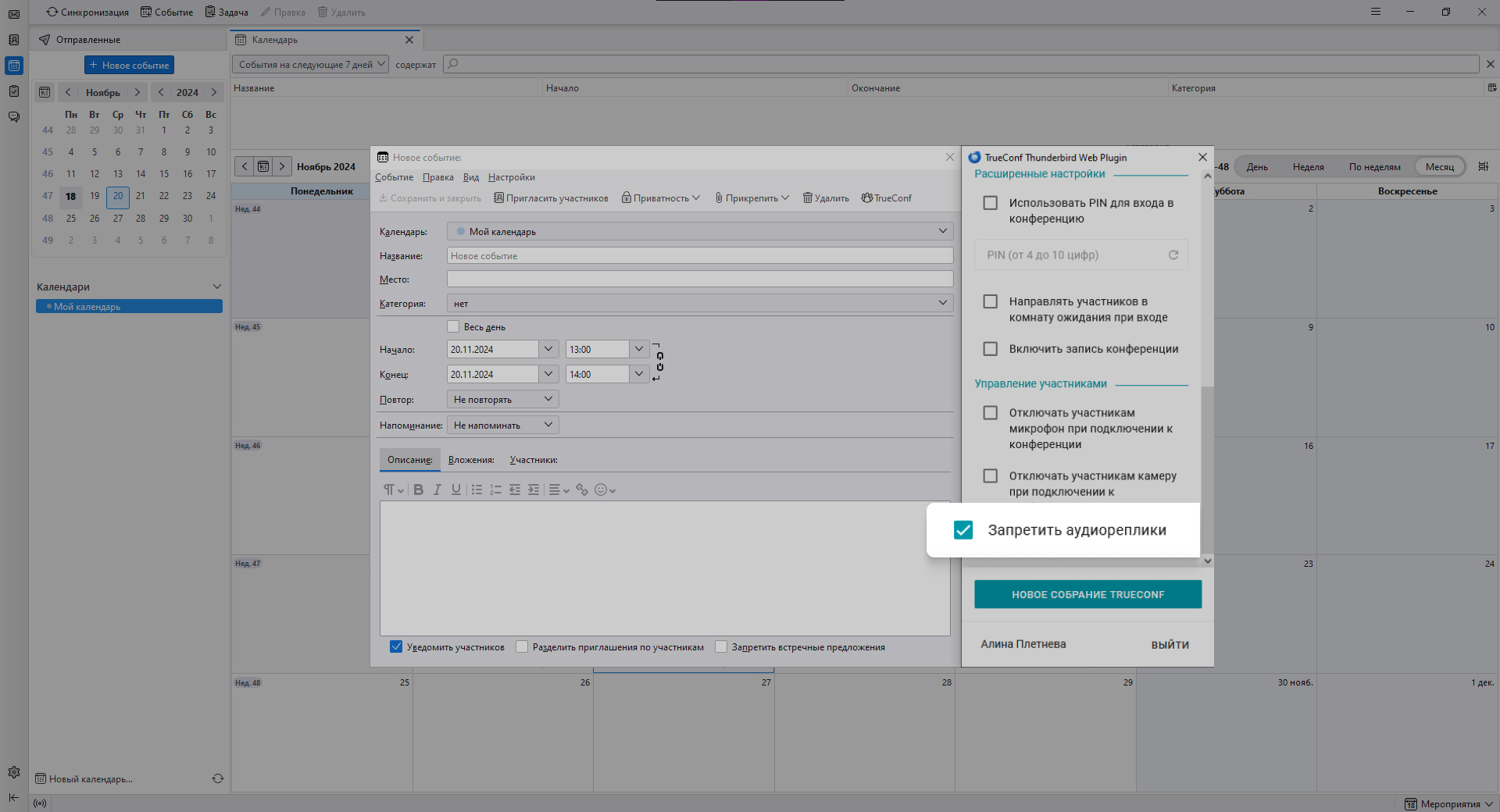Open the Tasks sidebar icon
Screen dimensions: 1500x812
[14, 91]
